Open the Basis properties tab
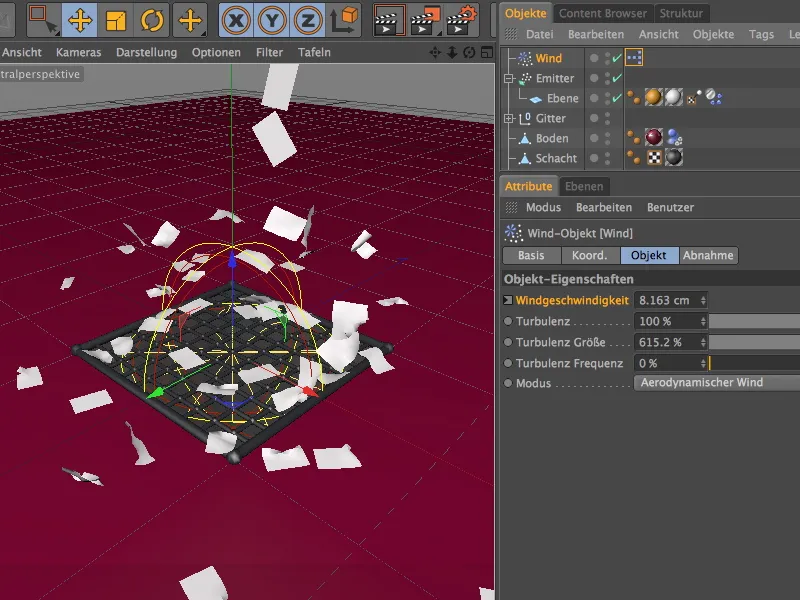 531,255
